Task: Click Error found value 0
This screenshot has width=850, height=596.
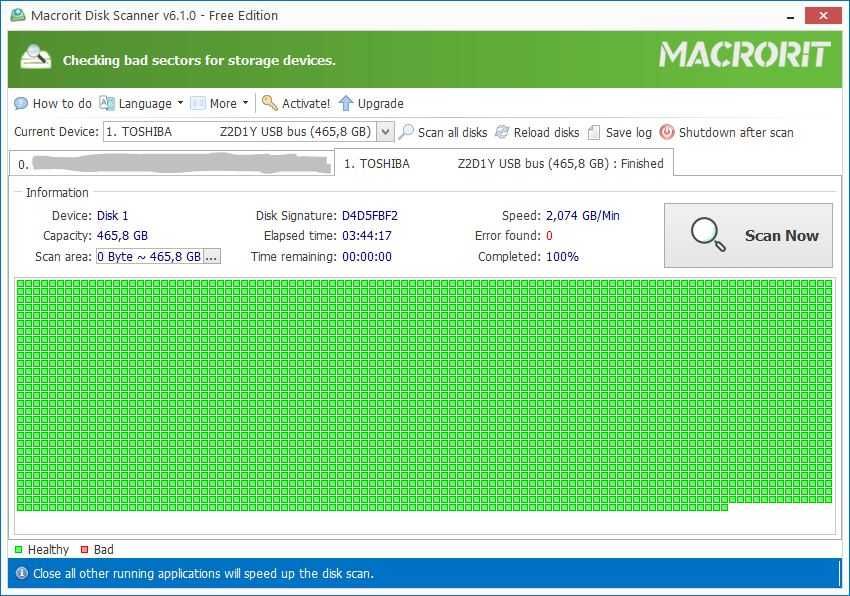Action: click(549, 235)
